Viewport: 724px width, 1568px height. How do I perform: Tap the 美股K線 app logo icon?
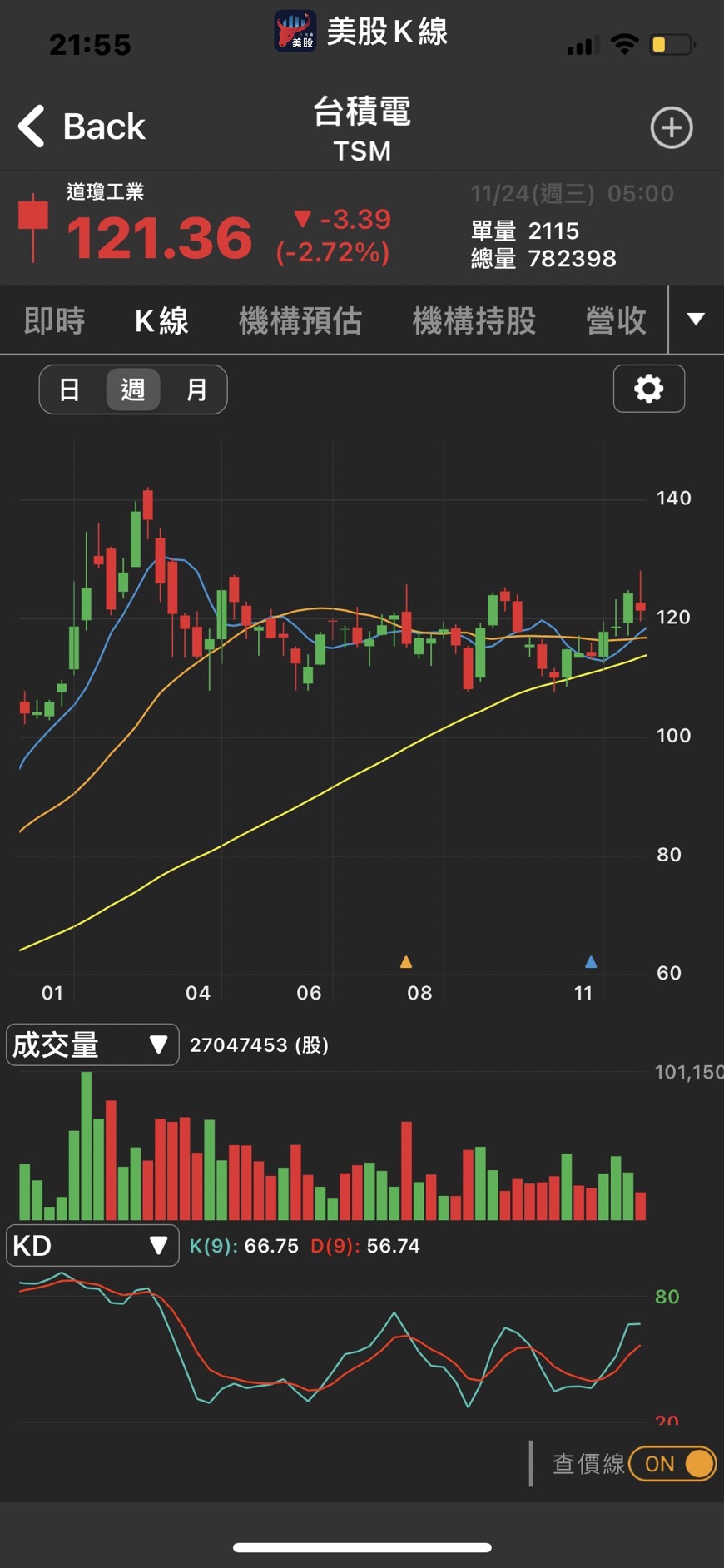[x=295, y=32]
